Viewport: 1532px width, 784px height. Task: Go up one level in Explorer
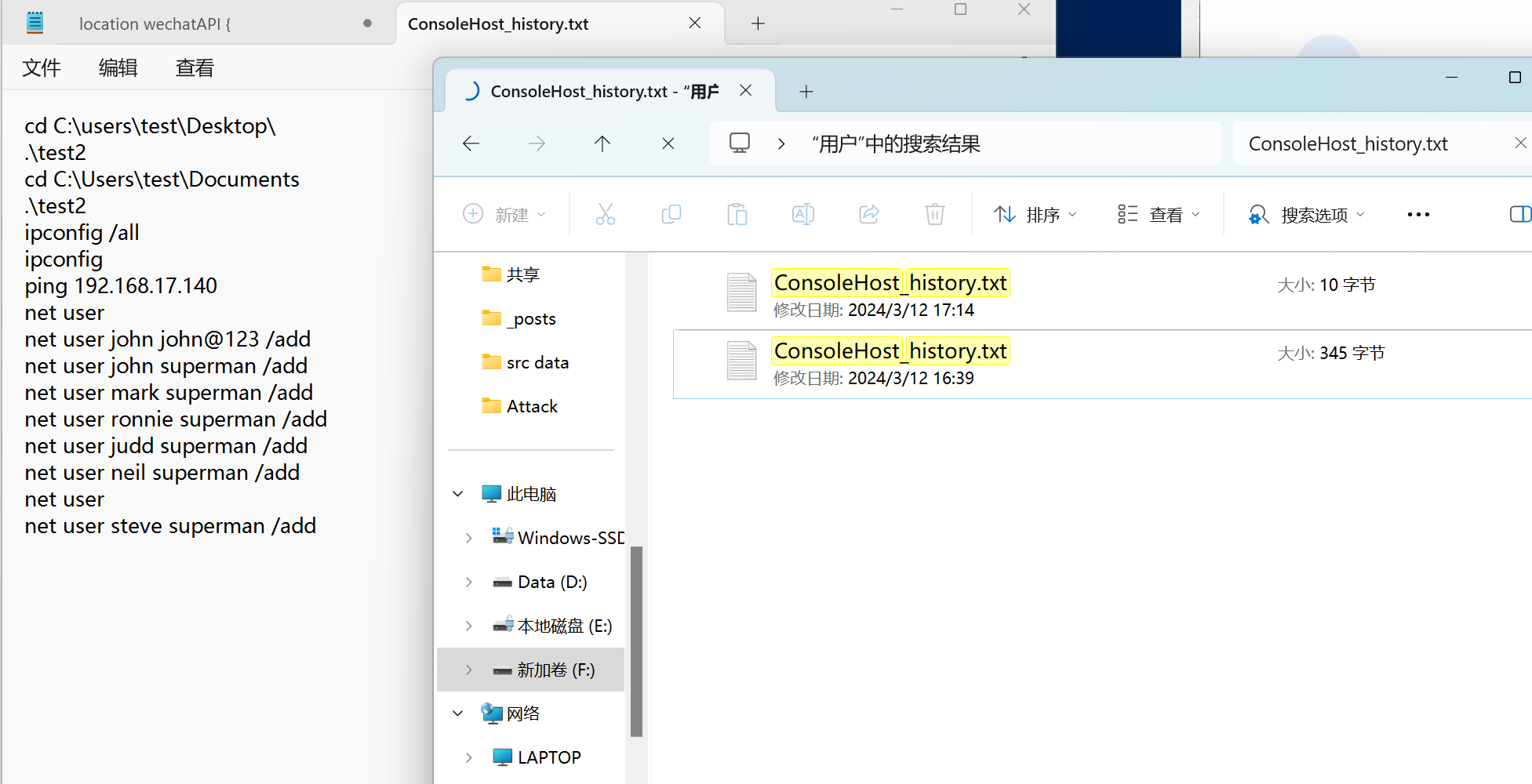tap(602, 143)
